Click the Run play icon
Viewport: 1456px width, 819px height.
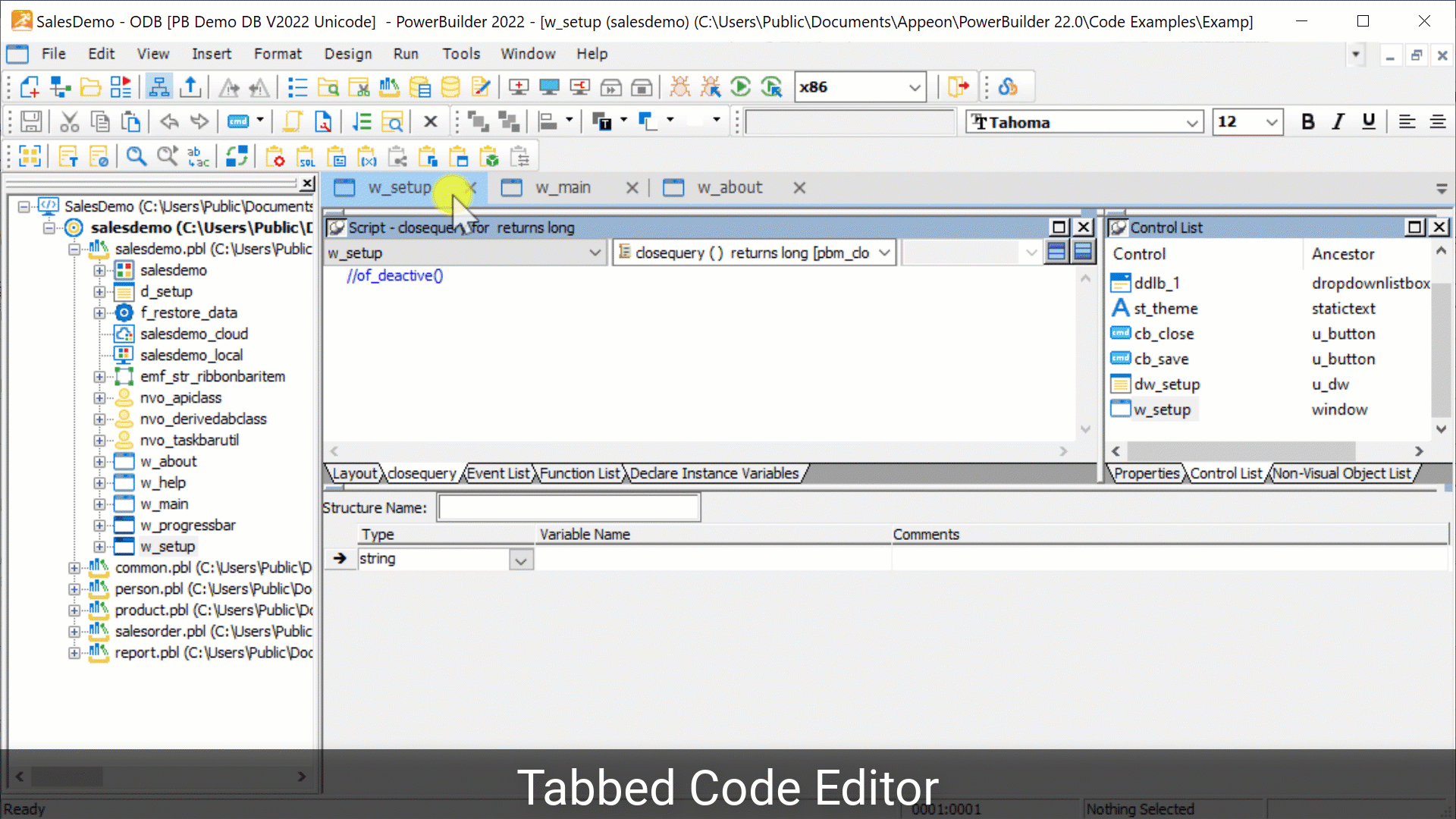(741, 87)
